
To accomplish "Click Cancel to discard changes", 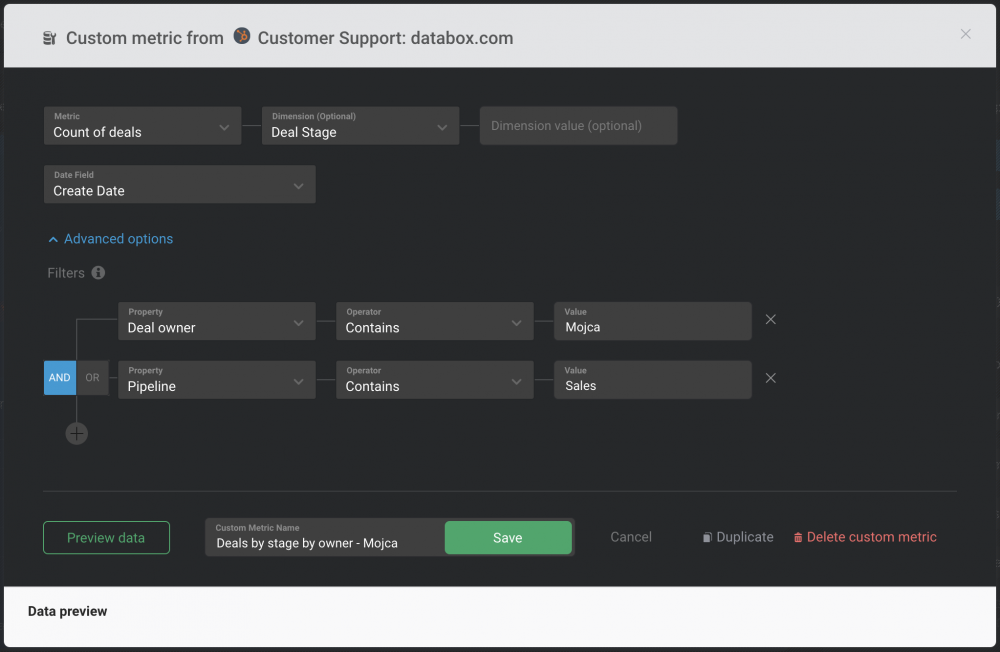I will click(631, 537).
